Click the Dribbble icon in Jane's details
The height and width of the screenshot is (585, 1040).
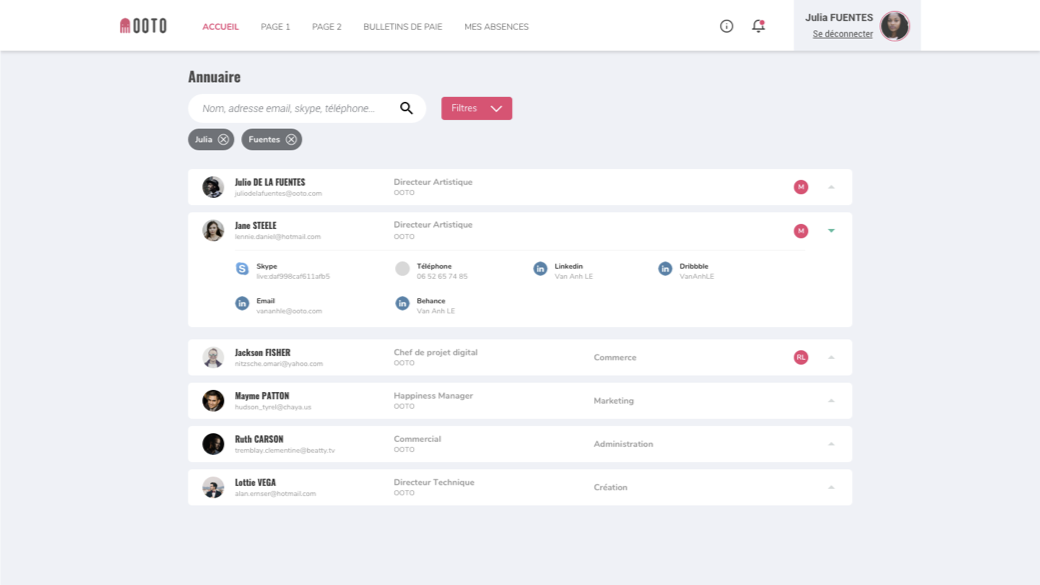pos(665,269)
